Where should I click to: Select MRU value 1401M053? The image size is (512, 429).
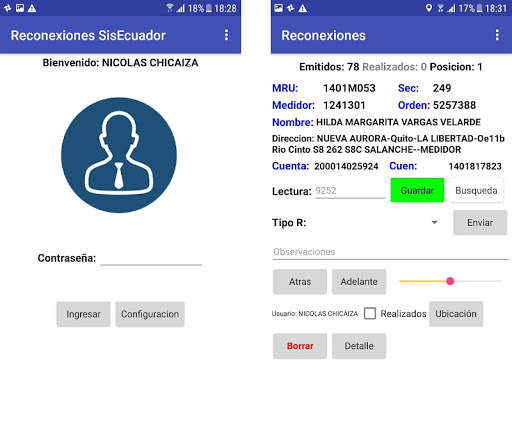tap(349, 88)
